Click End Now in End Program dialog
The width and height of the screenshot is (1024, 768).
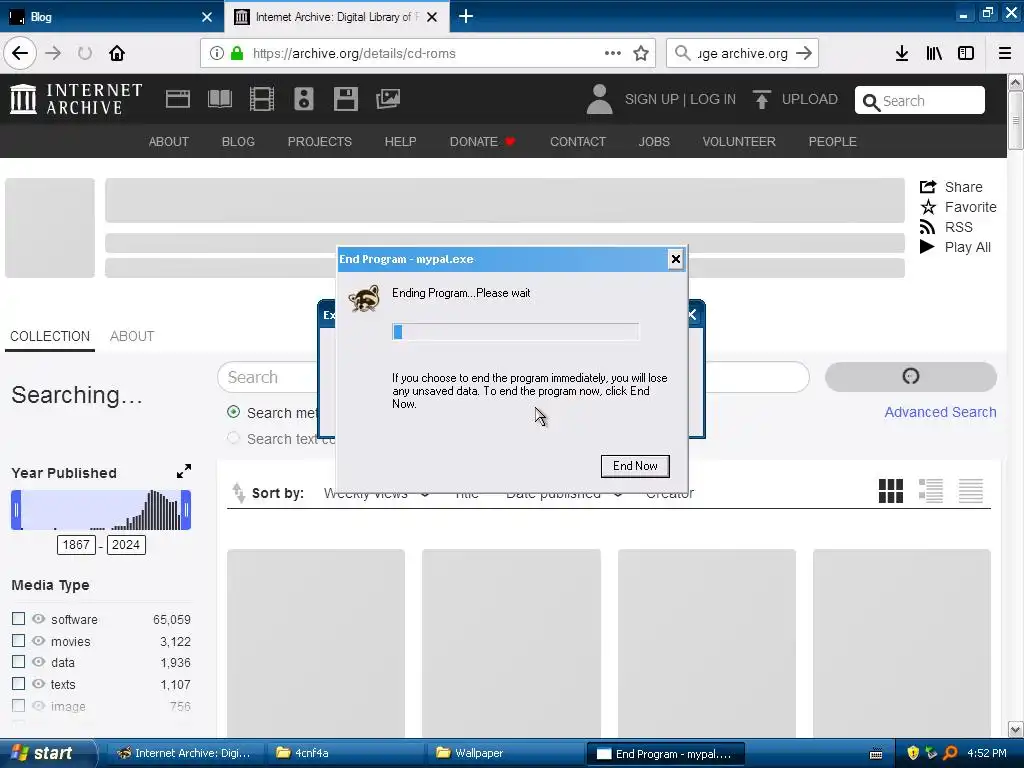(635, 466)
